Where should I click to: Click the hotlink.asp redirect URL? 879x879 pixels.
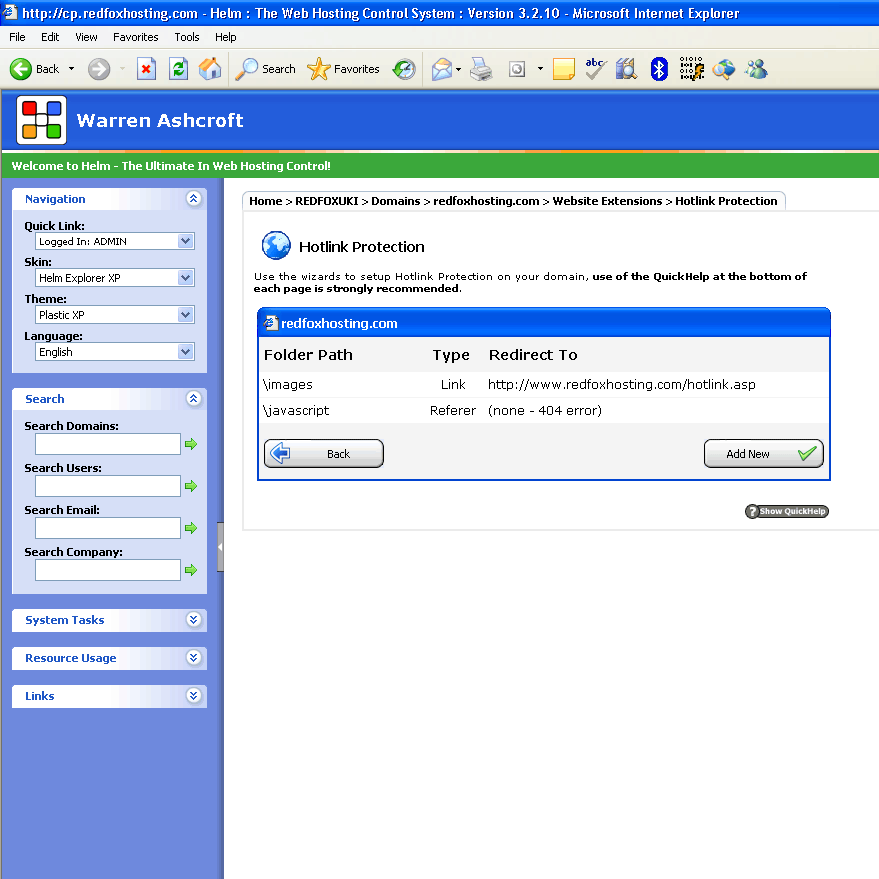click(622, 385)
